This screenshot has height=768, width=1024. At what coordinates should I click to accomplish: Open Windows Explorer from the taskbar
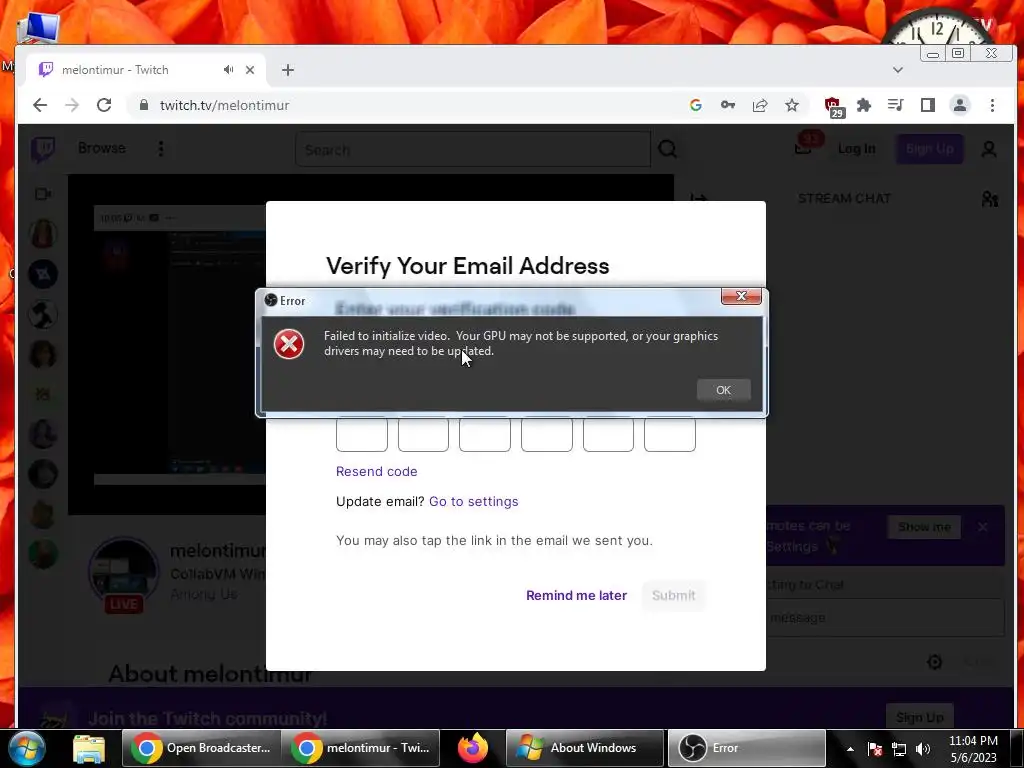pos(89,748)
